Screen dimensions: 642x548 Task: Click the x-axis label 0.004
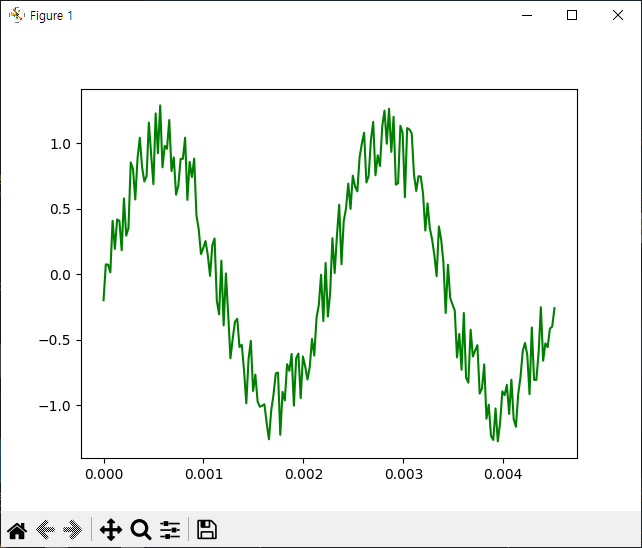[x=503, y=474]
